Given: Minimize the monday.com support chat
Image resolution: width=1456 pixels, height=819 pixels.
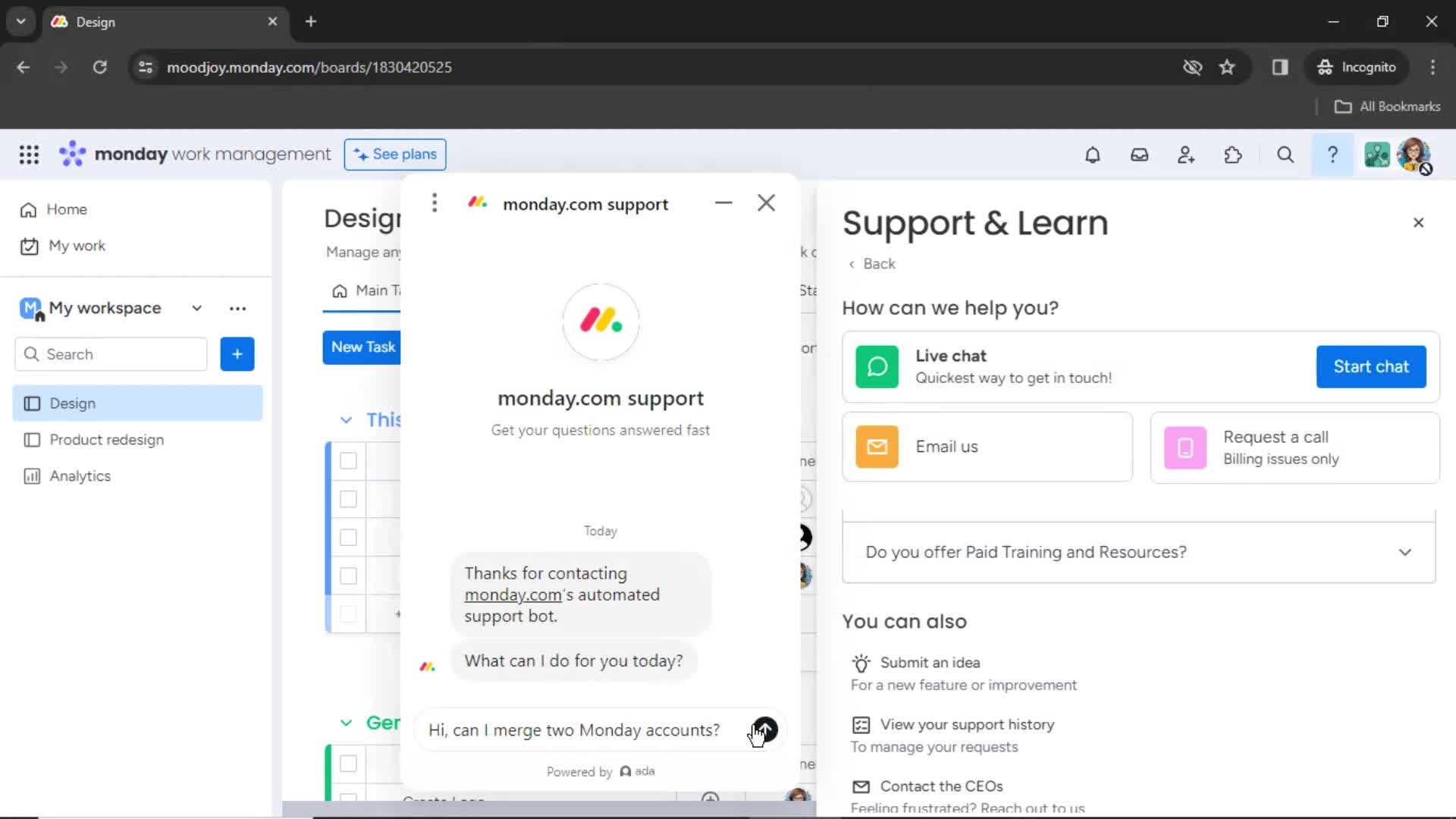Looking at the screenshot, I should 723,202.
